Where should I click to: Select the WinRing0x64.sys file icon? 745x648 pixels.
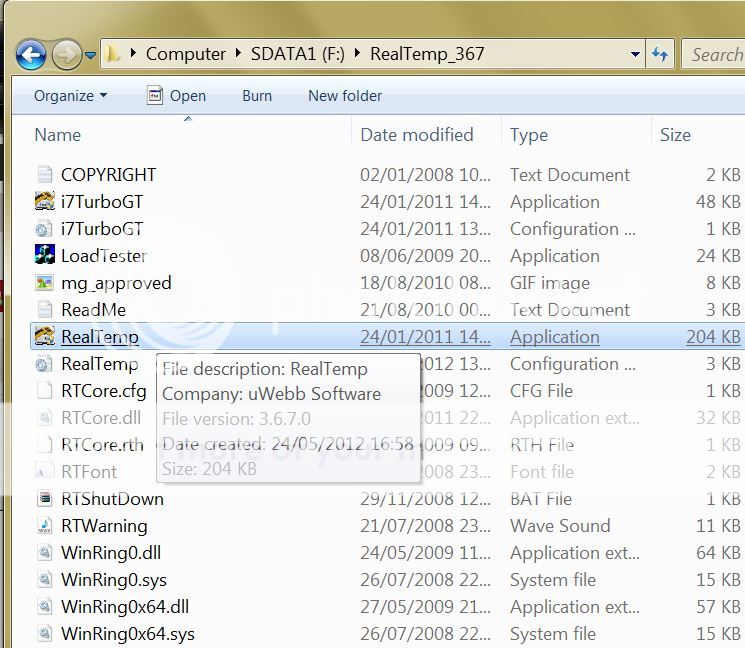pos(45,634)
